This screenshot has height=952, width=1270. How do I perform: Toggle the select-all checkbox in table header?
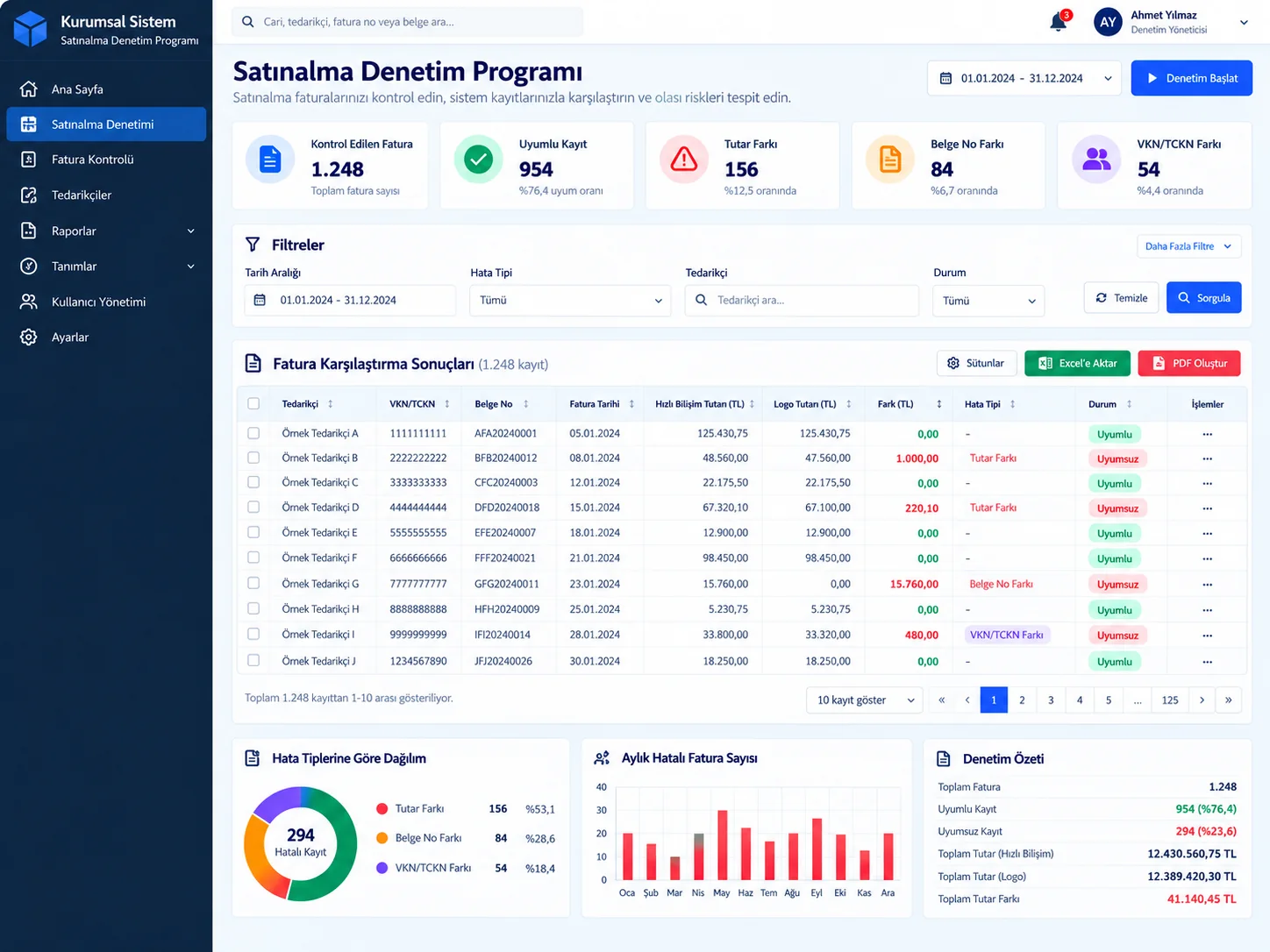click(253, 404)
